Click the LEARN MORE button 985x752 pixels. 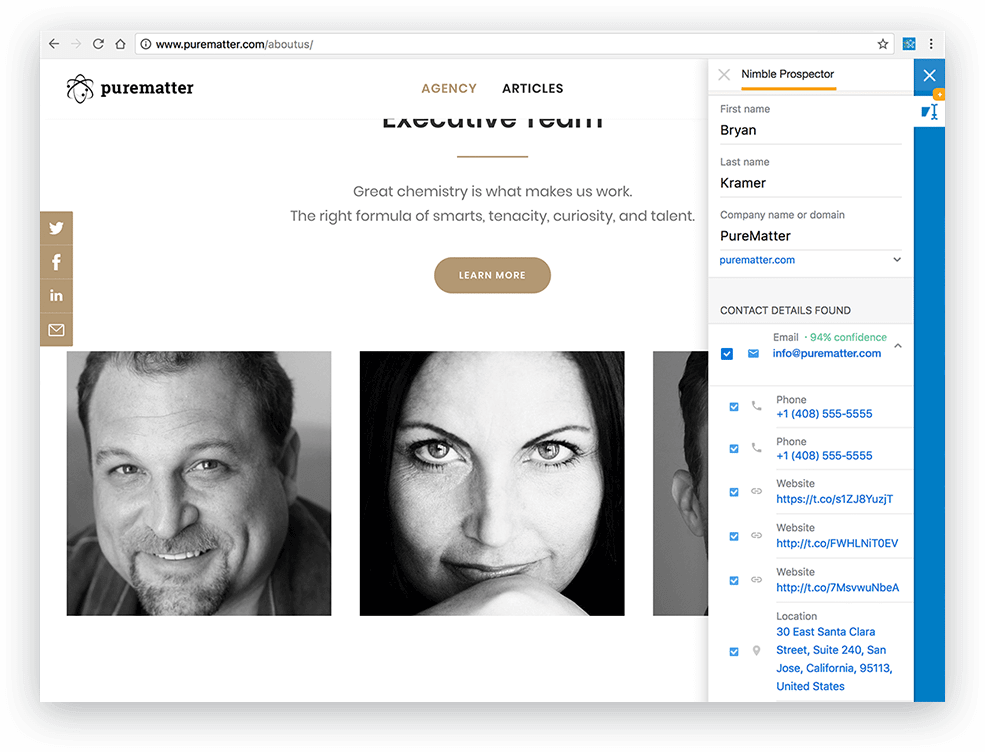pyautogui.click(x=492, y=275)
